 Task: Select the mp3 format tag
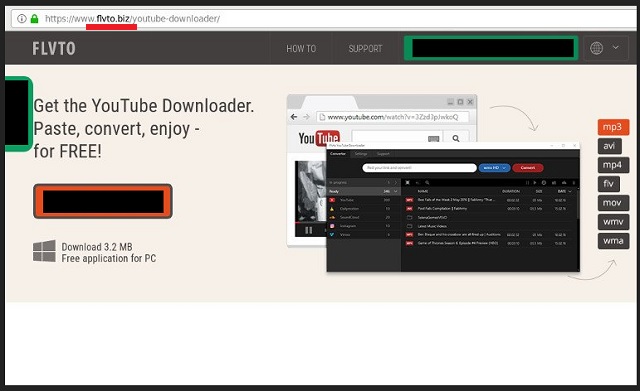coord(613,127)
